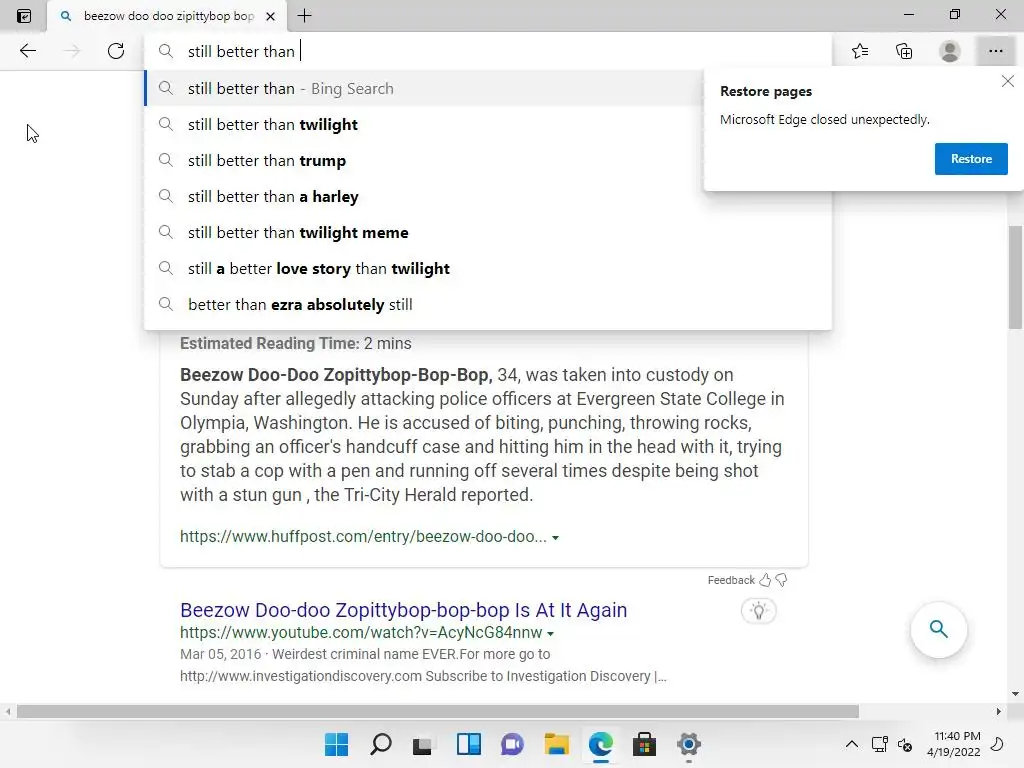Choose suggestion 'still better than a harley'
The height and width of the screenshot is (768, 1024).
488,196
